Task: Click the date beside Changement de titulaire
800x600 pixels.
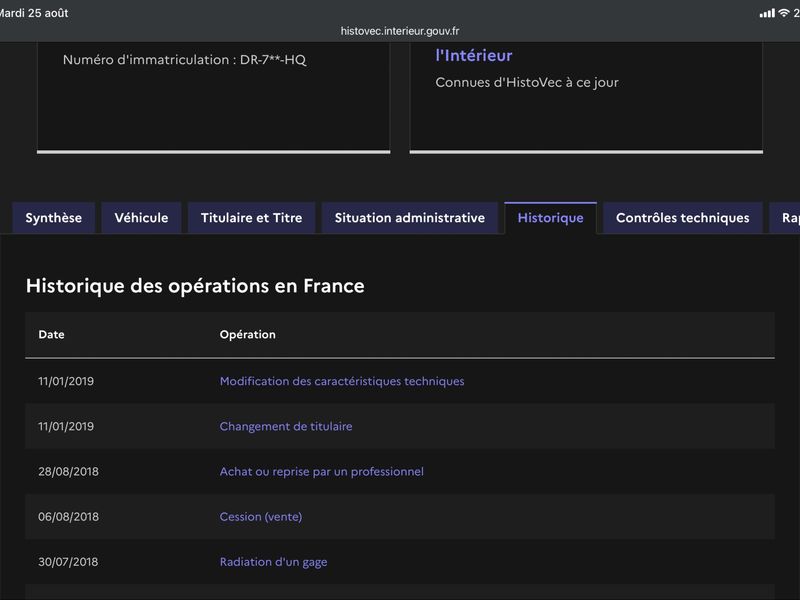Action: pos(66,427)
